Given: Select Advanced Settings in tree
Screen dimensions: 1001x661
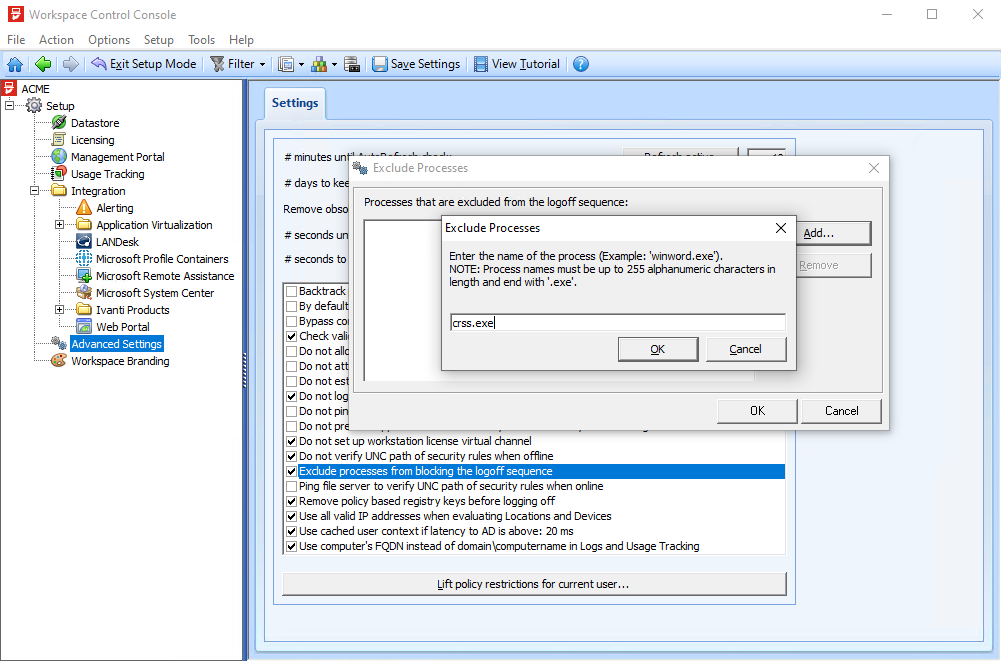Looking at the screenshot, I should (x=117, y=344).
